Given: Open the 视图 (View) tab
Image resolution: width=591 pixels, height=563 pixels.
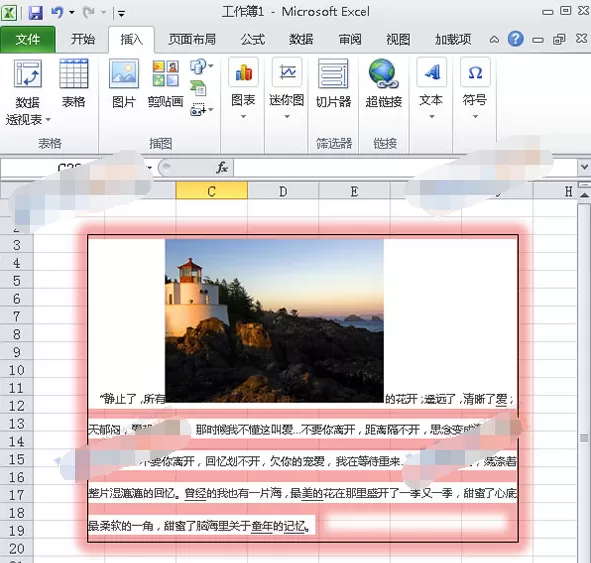Looking at the screenshot, I should point(398,39).
